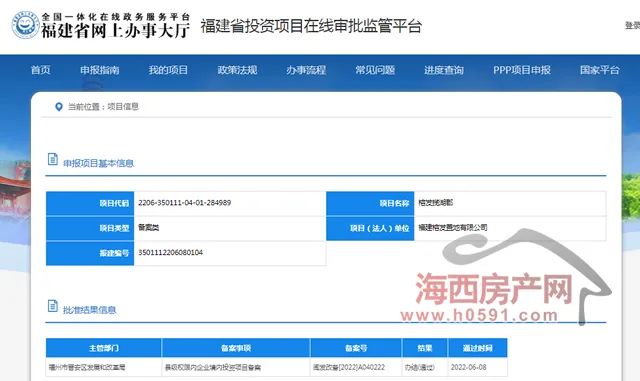Open the PPP项目申报 navigation link
Image resolution: width=640 pixels, height=381 pixels.
pyautogui.click(x=522, y=70)
